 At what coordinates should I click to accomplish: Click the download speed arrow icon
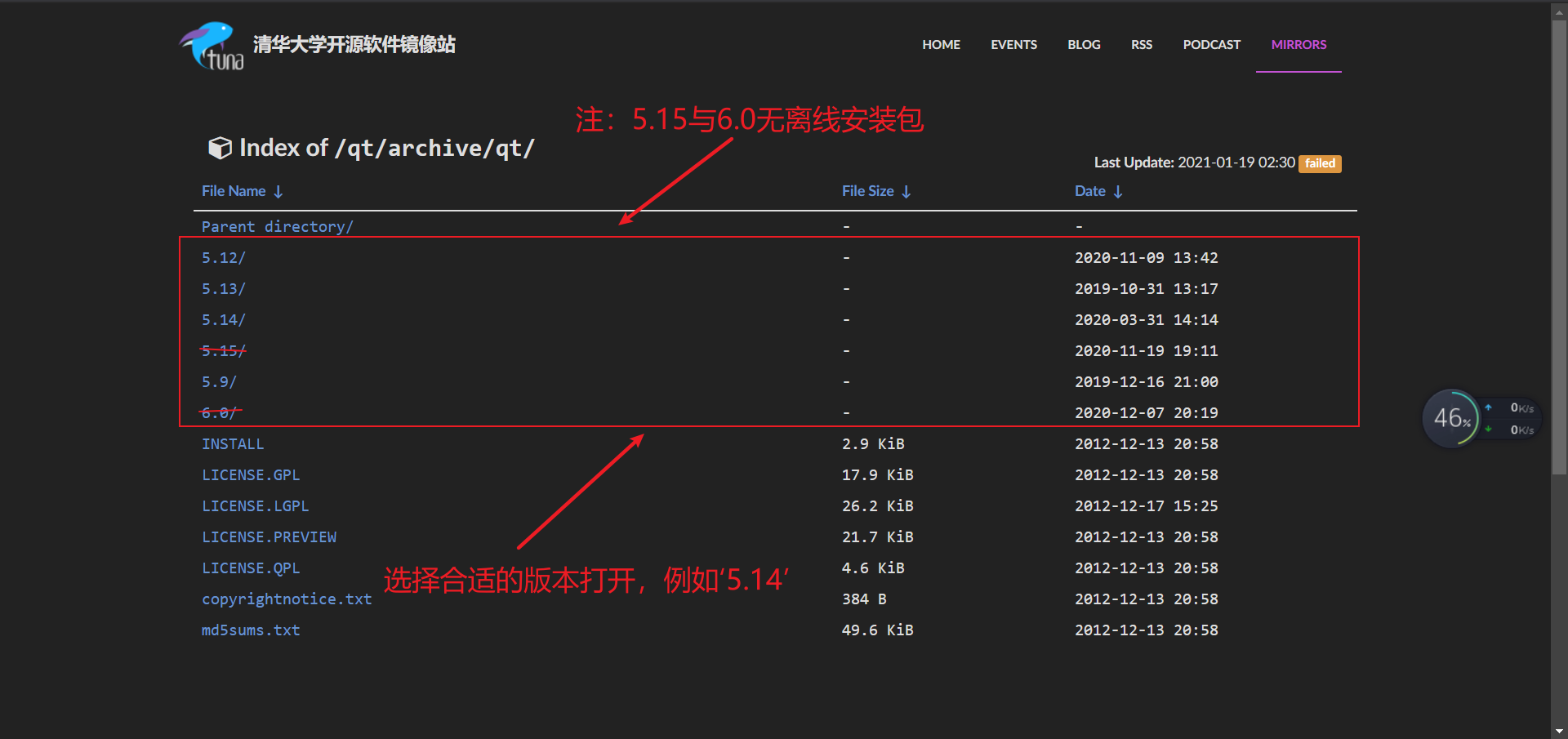pos(1488,428)
